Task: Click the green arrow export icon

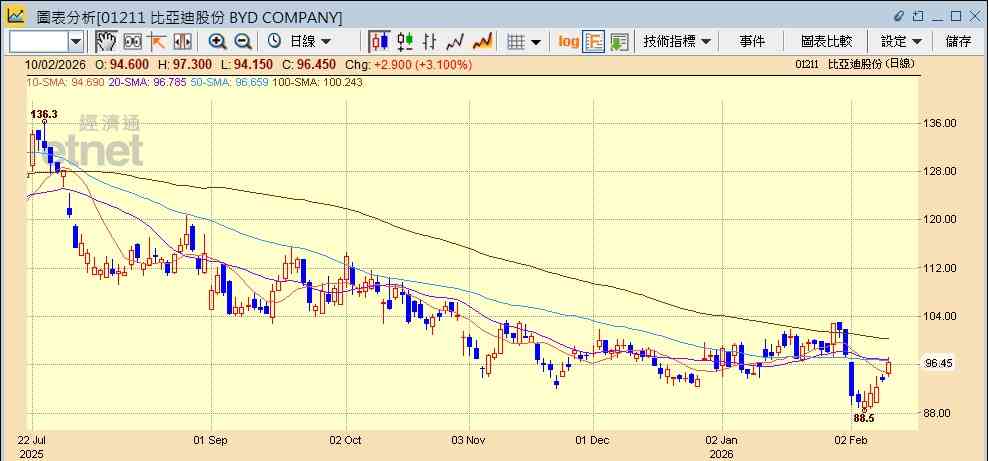Action: 619,42
